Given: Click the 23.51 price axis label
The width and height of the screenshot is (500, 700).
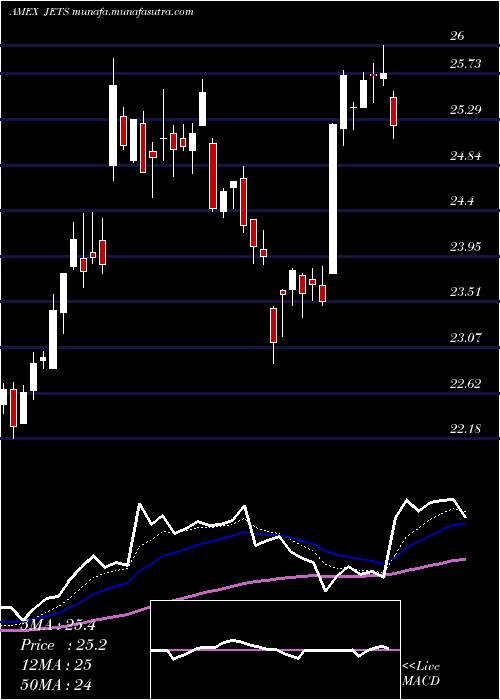Looking at the screenshot, I should click(466, 292).
